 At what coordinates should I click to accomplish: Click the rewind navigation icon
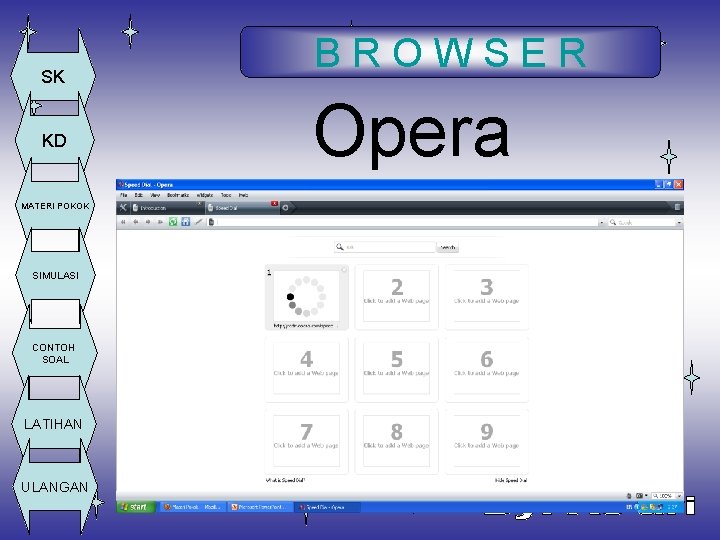(124, 222)
